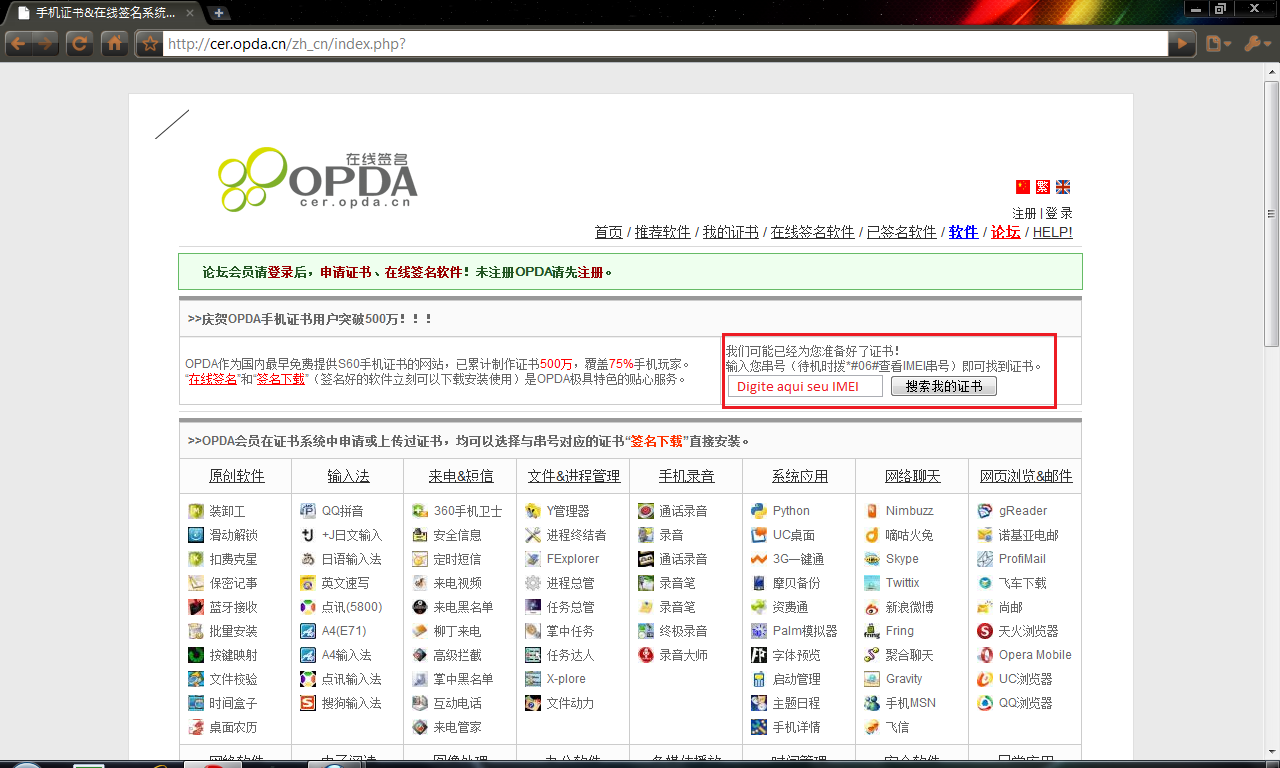Image resolution: width=1280 pixels, height=768 pixels.
Task: Open the 新浪微博 app link
Action: click(x=909, y=607)
